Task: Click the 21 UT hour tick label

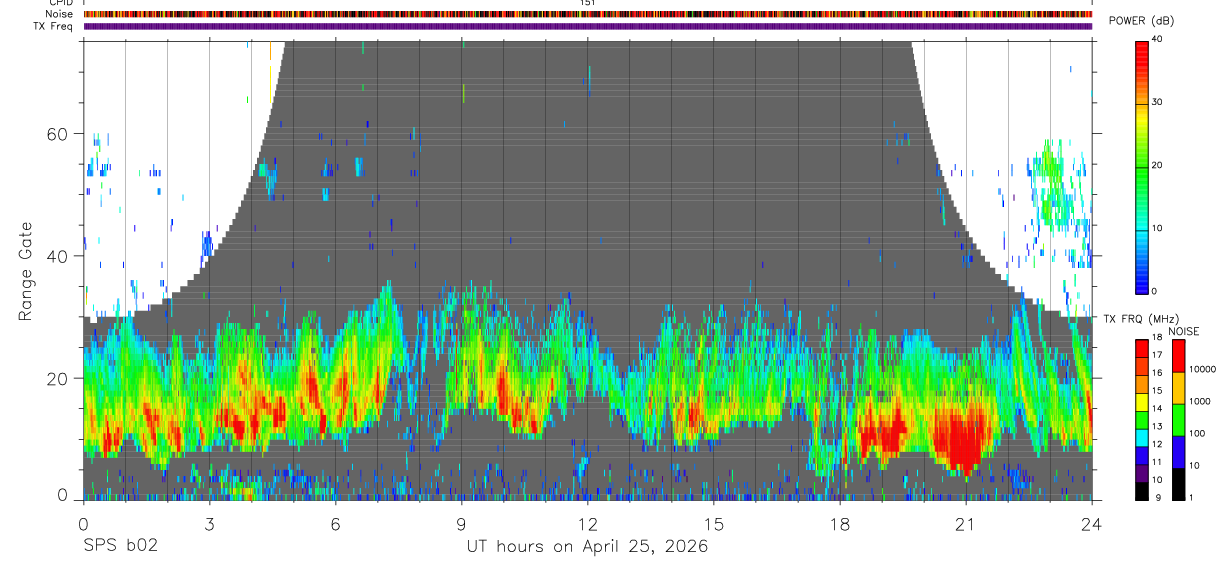Action: click(x=966, y=524)
